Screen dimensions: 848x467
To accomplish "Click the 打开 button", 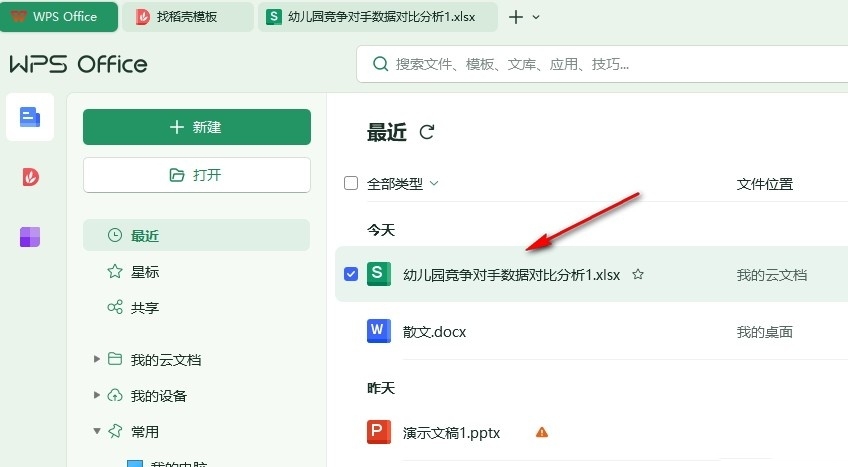I will coord(197,175).
